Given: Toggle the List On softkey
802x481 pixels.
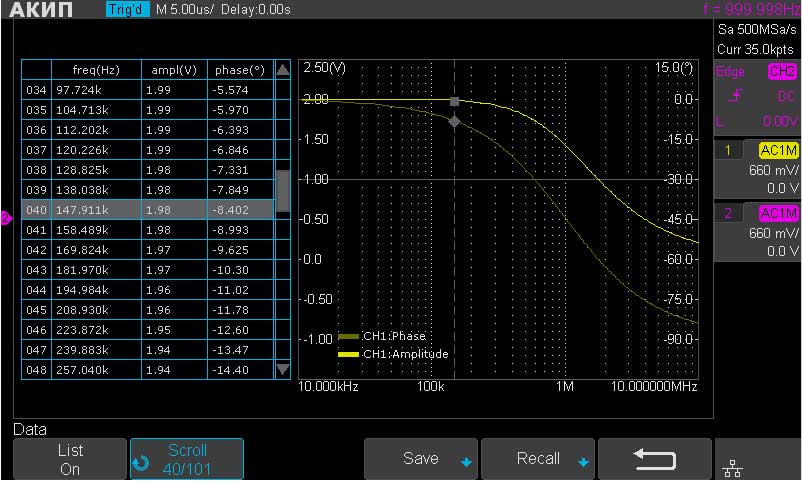Looking at the screenshot, I should 69,459.
